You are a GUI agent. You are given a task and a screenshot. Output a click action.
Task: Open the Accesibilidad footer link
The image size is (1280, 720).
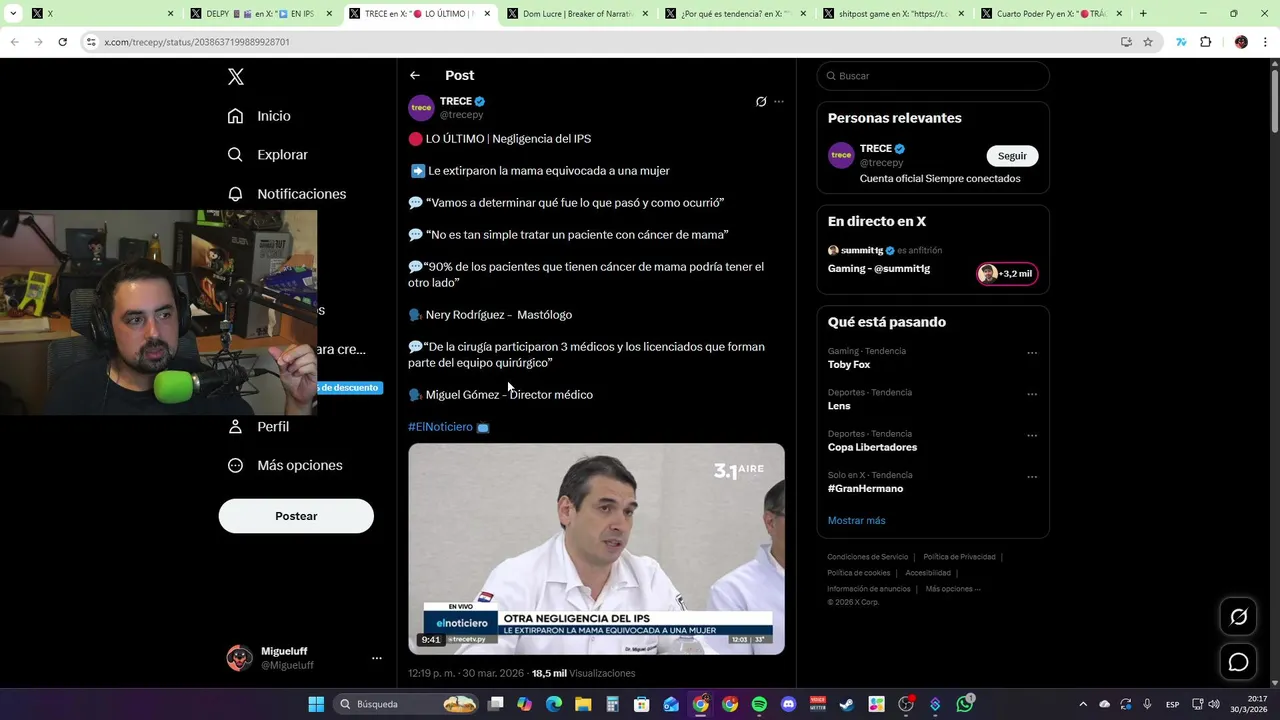point(928,573)
